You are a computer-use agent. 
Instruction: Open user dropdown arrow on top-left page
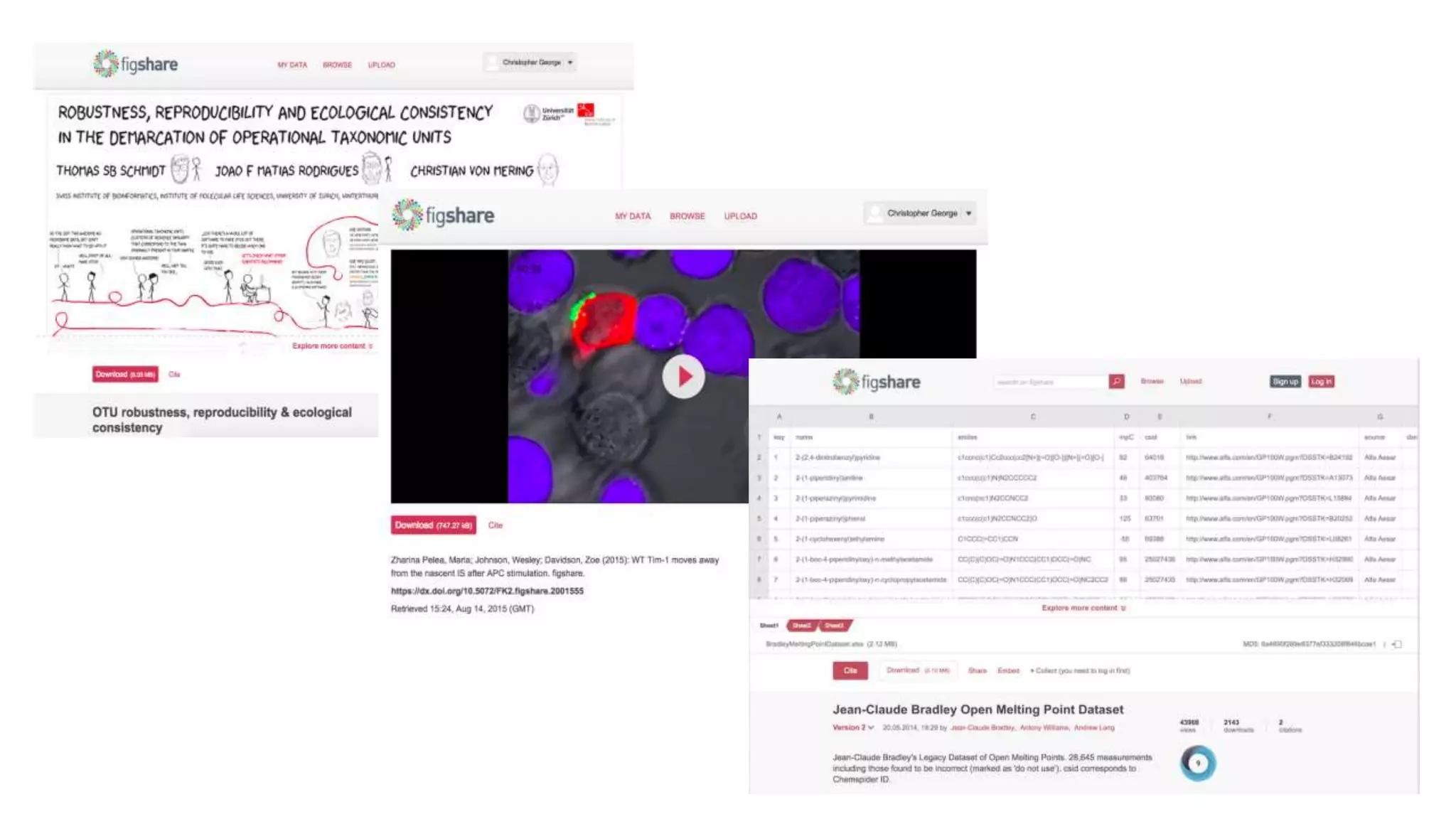[x=570, y=63]
